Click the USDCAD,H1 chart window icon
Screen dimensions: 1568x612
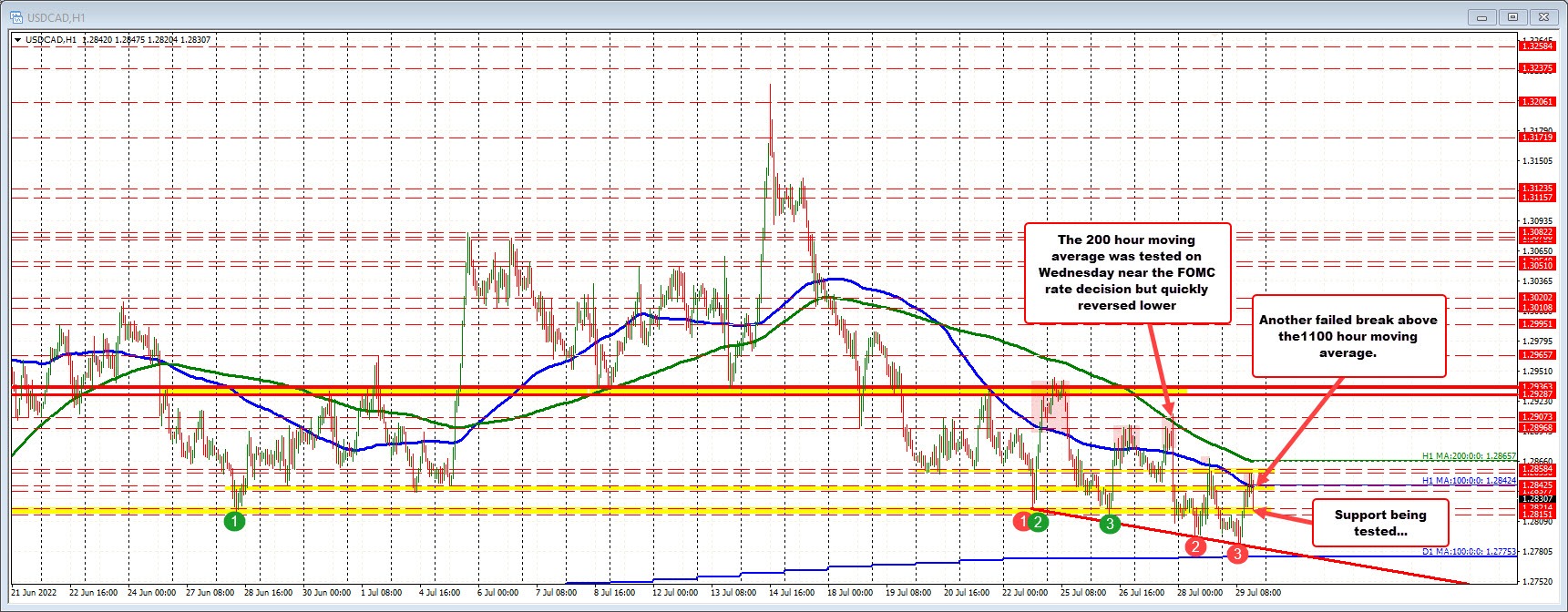click(15, 16)
